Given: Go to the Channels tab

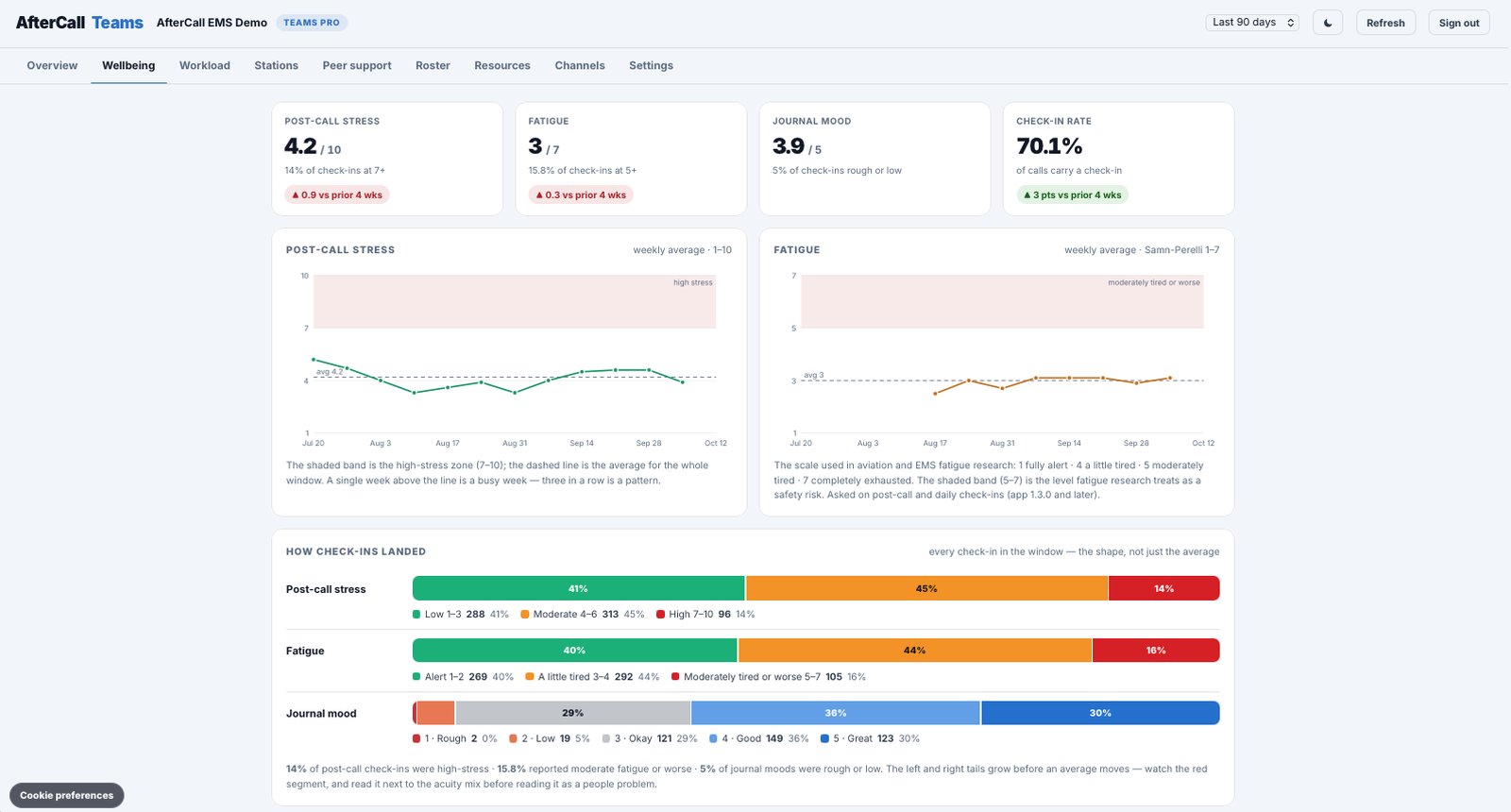Looking at the screenshot, I should 580,65.
